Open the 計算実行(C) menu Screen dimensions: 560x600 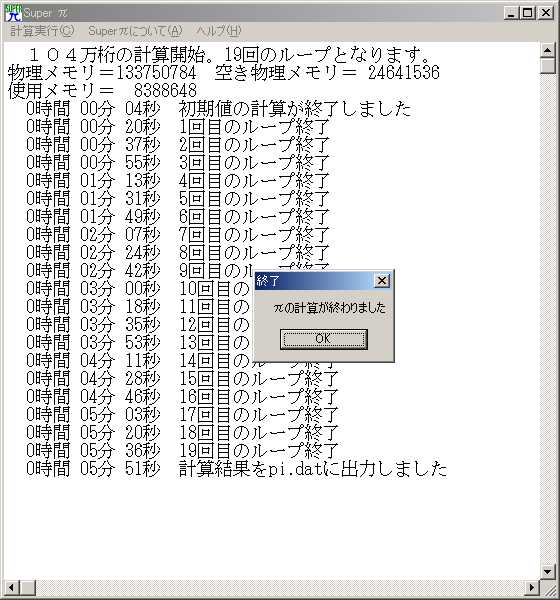click(x=42, y=31)
